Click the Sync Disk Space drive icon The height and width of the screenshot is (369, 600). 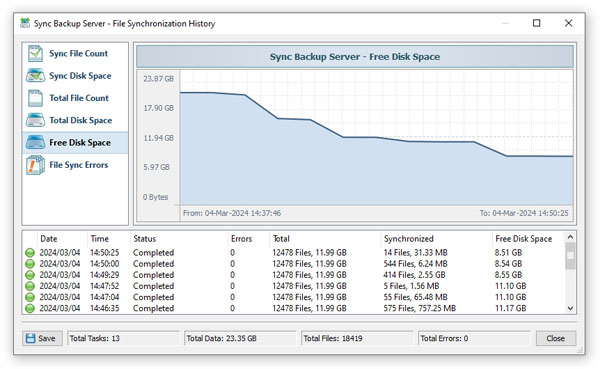[35, 76]
